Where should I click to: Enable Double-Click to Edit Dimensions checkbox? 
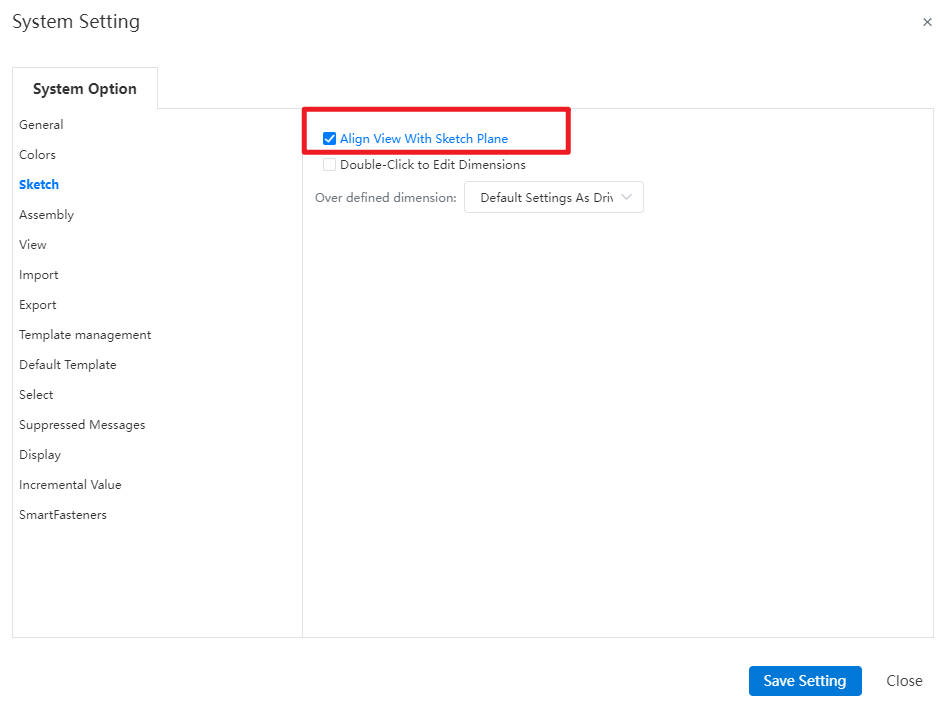[329, 165]
